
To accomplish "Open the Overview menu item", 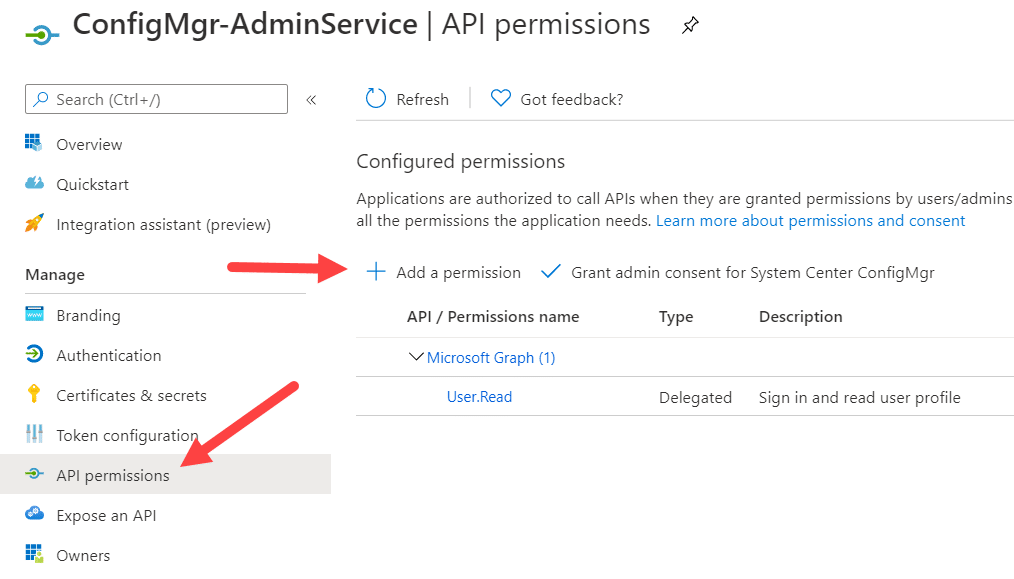I will 89,144.
